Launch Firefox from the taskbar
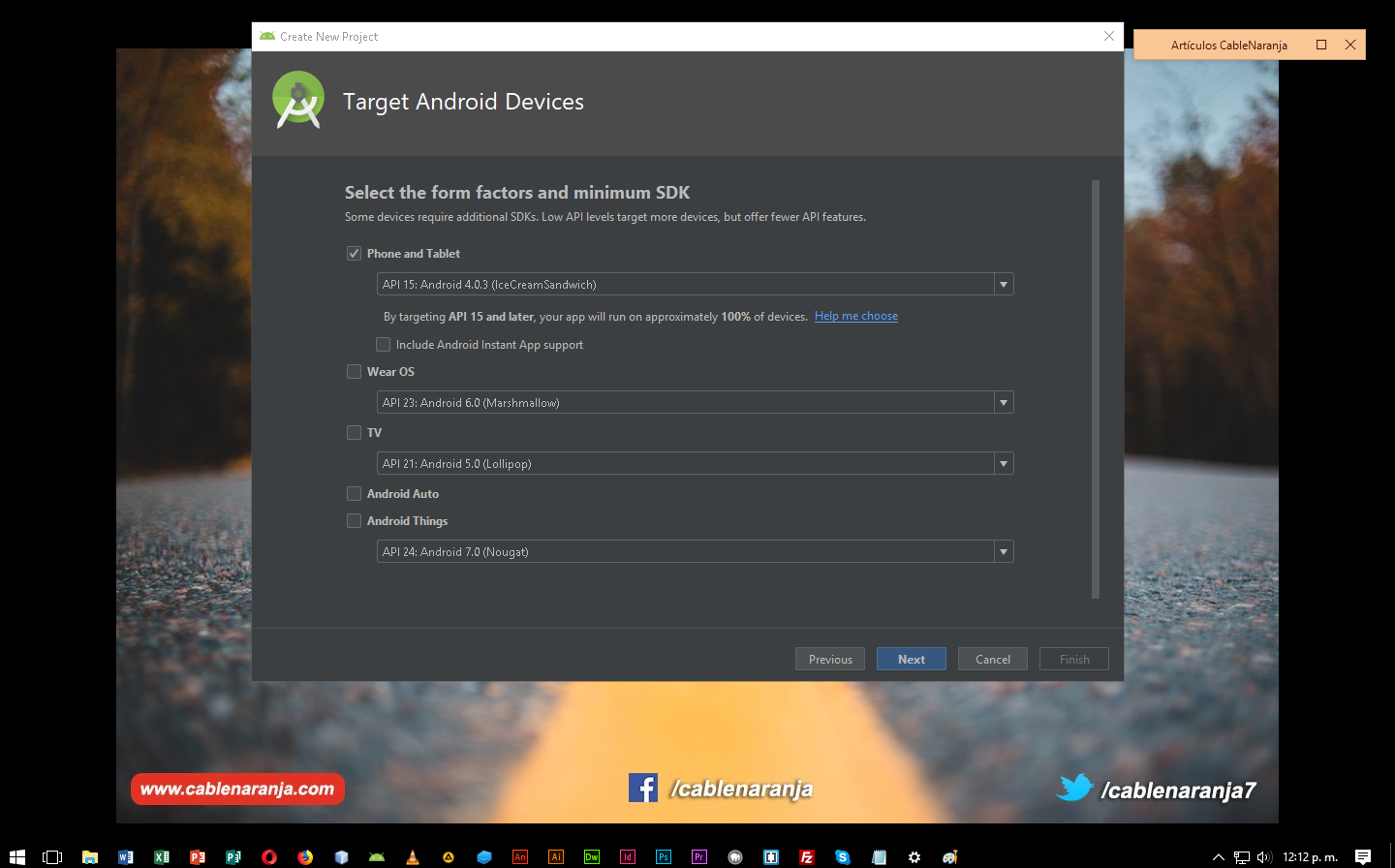 click(x=305, y=855)
